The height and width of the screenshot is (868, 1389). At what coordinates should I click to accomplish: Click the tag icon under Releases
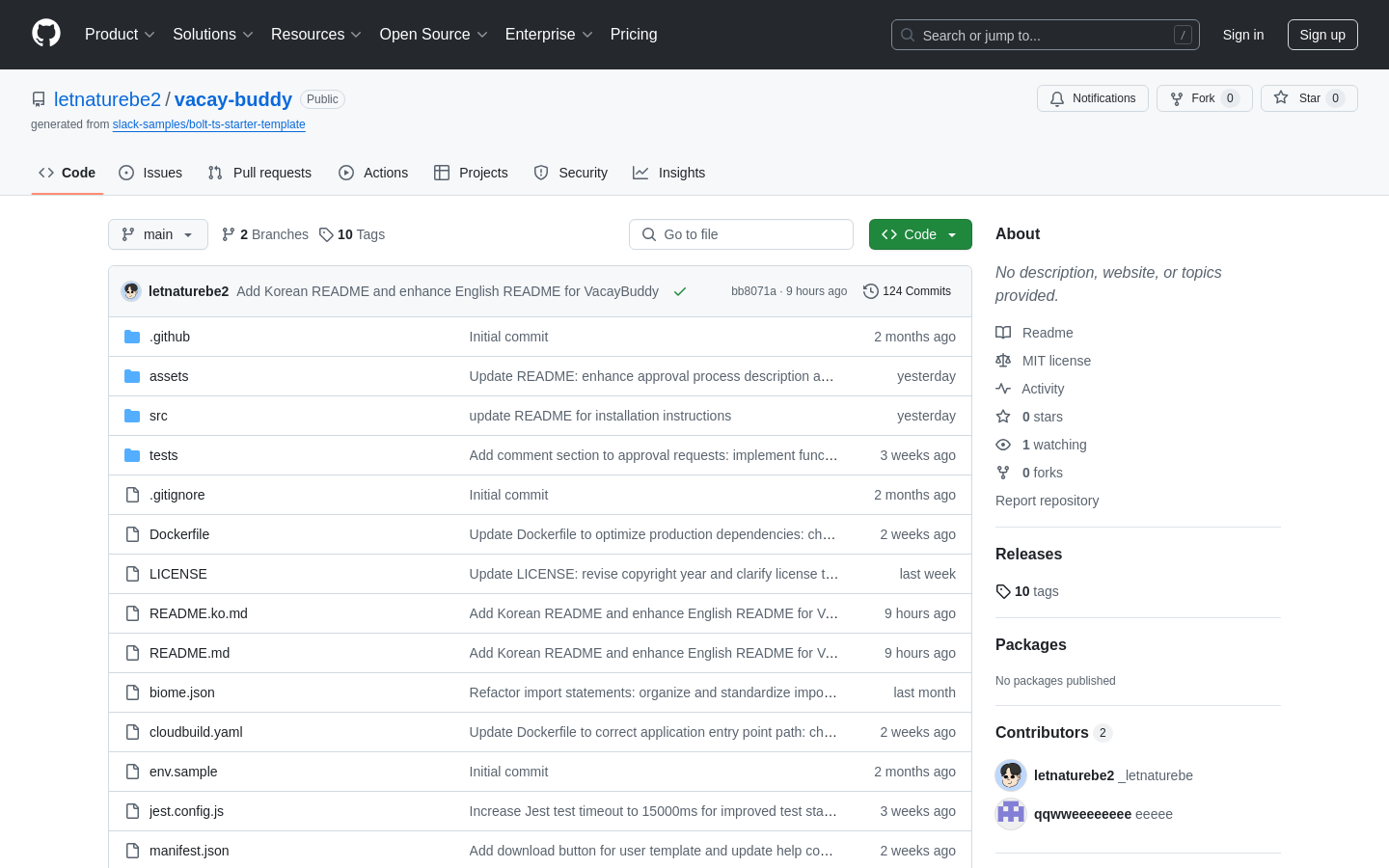[x=1003, y=591]
